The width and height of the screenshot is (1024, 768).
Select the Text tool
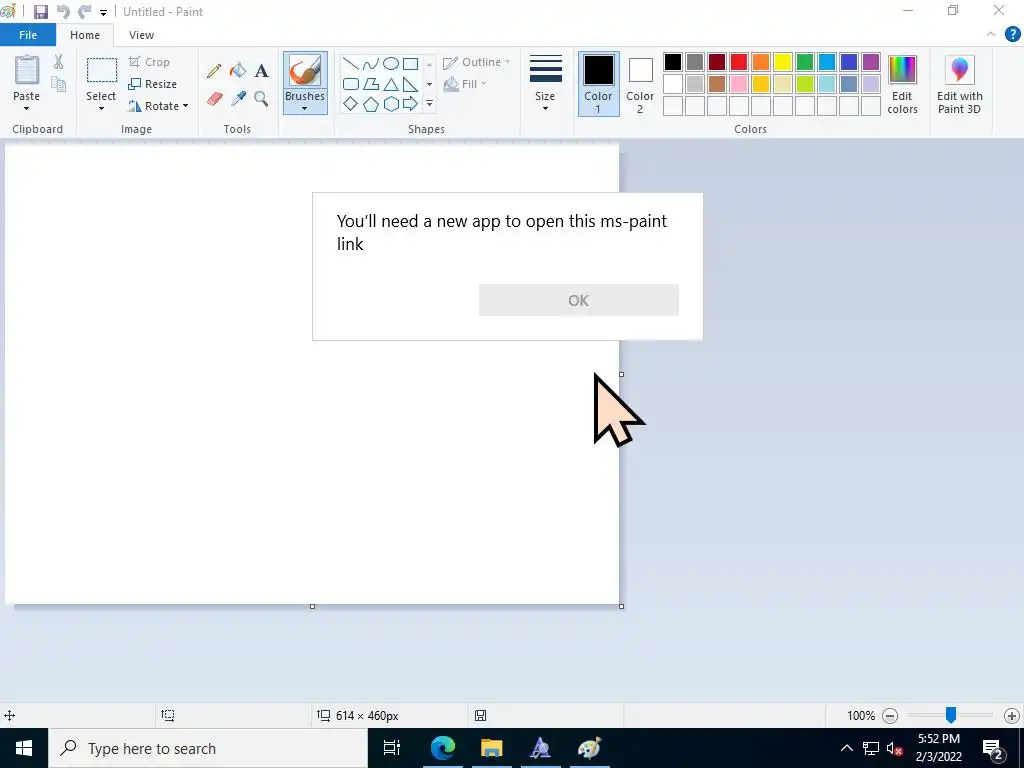tap(261, 71)
